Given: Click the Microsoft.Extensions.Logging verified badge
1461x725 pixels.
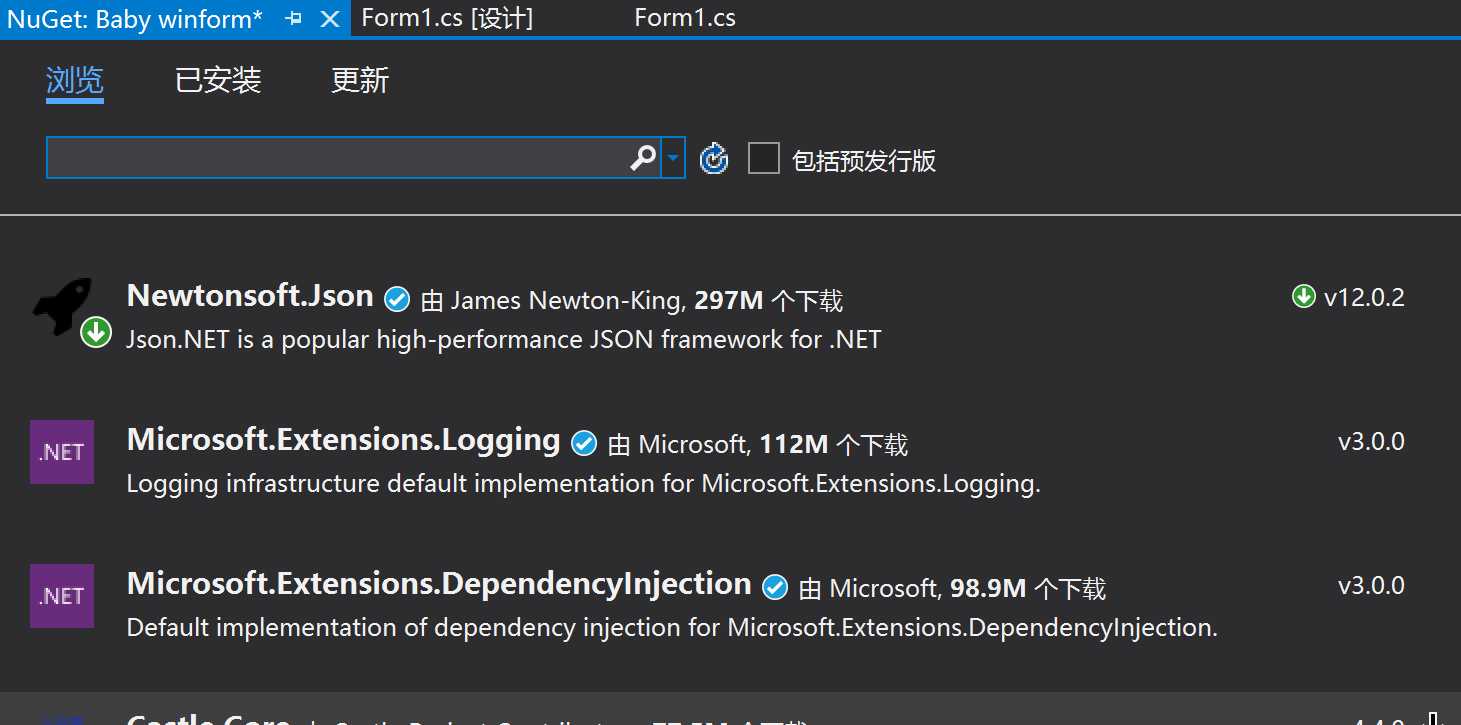Looking at the screenshot, I should click(x=584, y=442).
